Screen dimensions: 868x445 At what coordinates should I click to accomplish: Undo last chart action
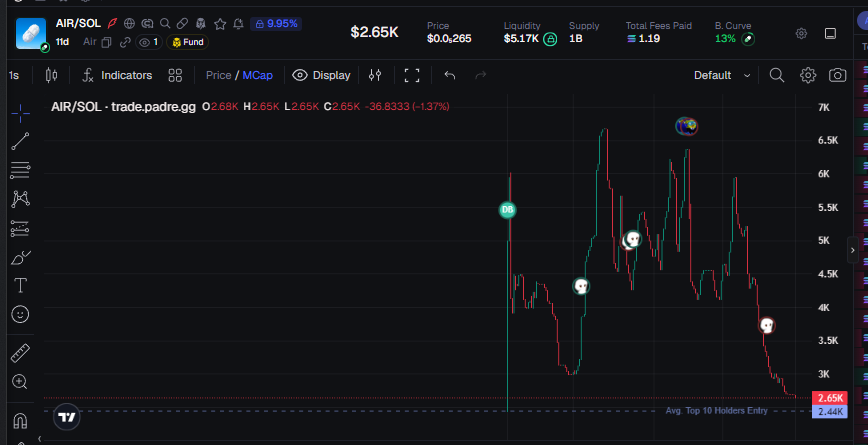tap(450, 75)
